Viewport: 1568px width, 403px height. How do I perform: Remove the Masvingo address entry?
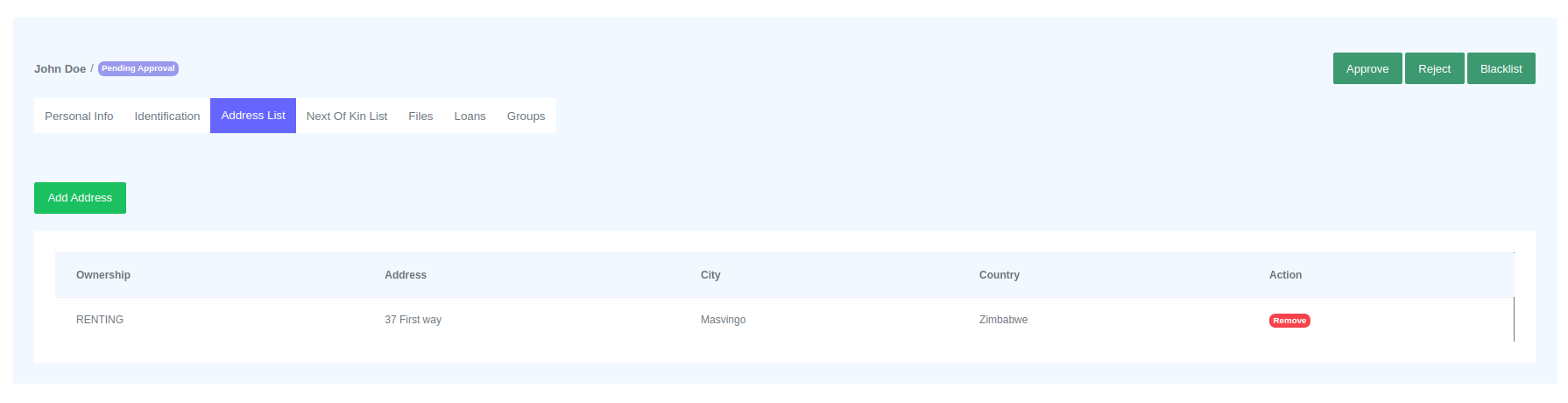(1289, 321)
